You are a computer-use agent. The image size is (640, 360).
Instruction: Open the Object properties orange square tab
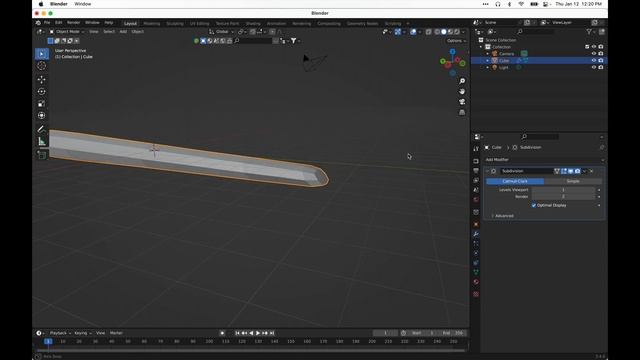476,224
